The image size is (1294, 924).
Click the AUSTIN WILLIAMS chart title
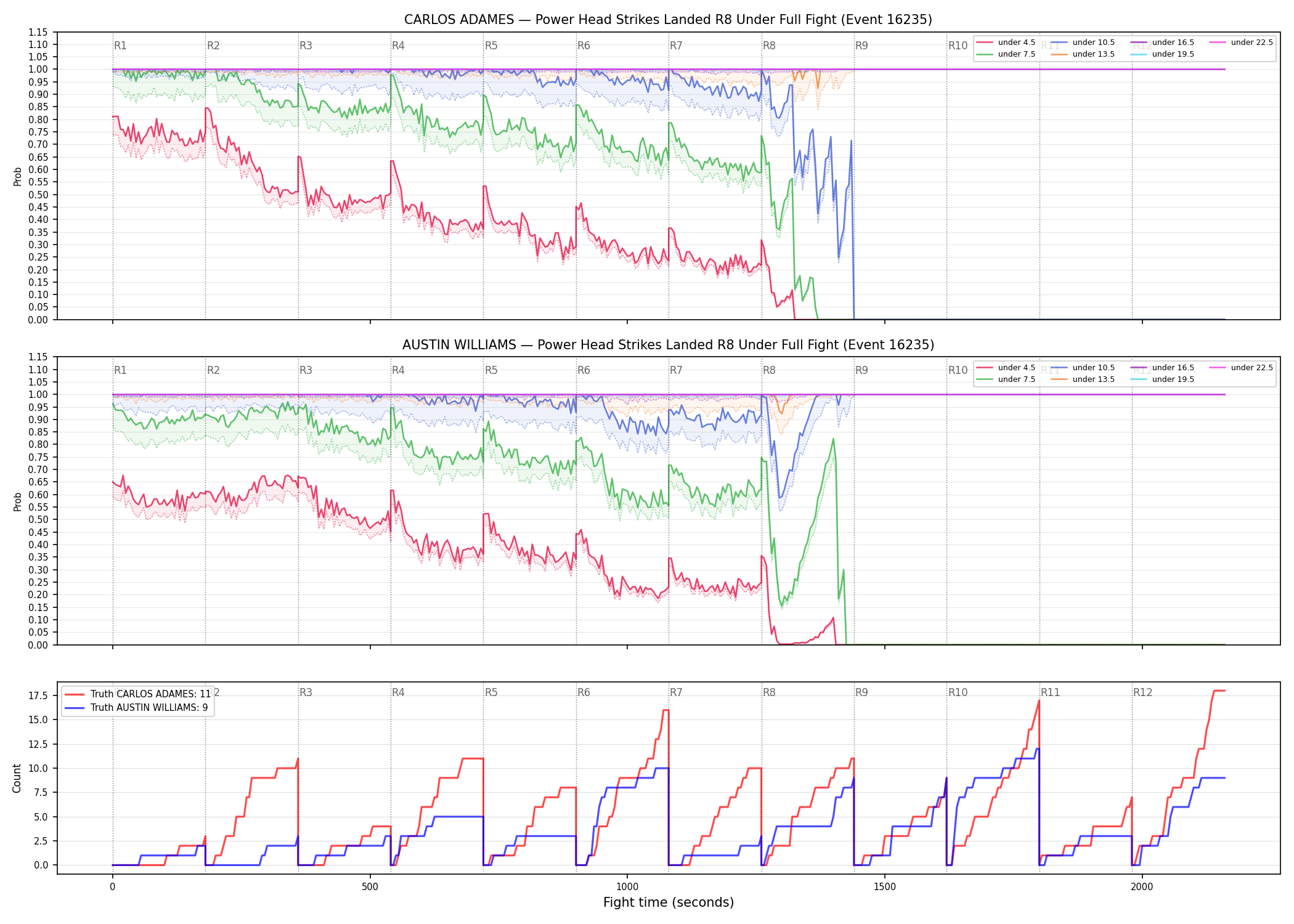[x=668, y=345]
